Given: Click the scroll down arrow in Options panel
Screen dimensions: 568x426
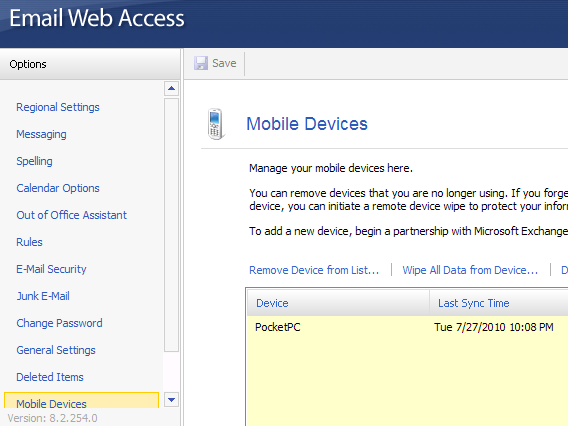Looking at the screenshot, I should pos(171,400).
